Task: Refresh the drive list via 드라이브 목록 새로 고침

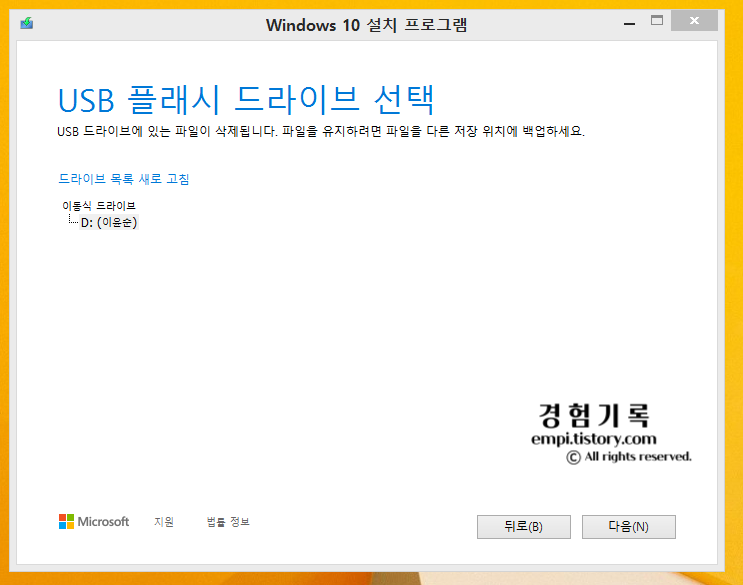Action: coord(124,179)
